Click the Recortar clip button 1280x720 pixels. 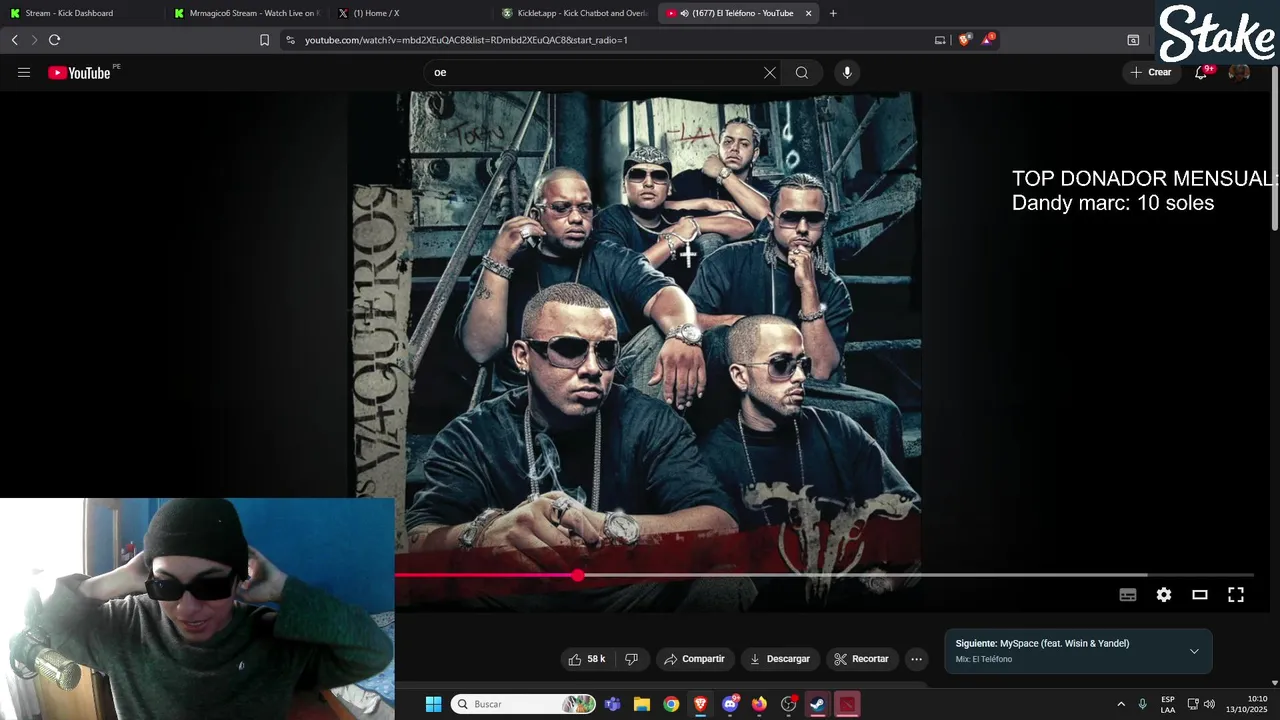click(861, 659)
